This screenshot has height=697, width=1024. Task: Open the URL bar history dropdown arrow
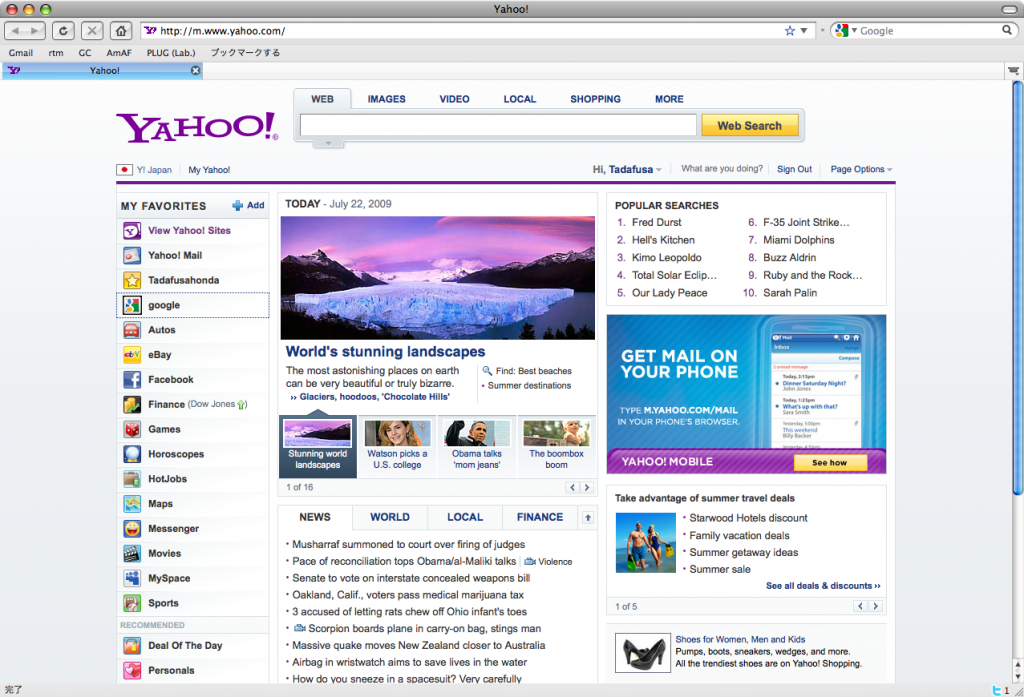click(804, 31)
